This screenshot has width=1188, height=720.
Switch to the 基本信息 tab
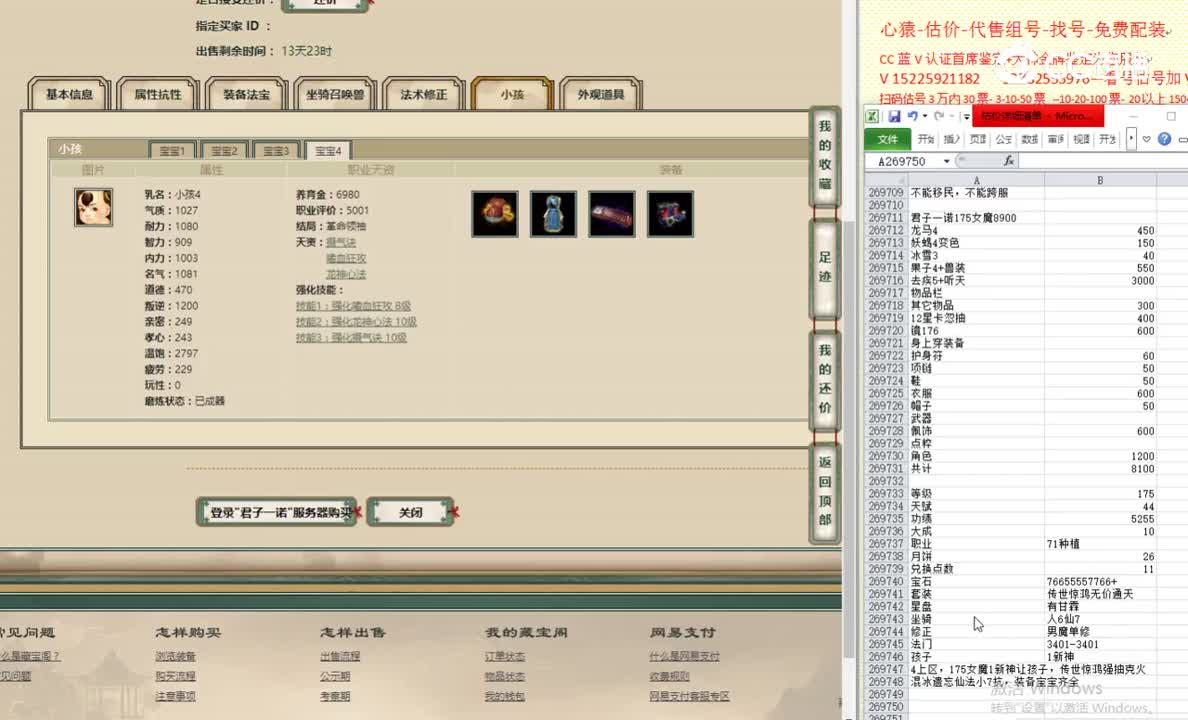coord(69,94)
